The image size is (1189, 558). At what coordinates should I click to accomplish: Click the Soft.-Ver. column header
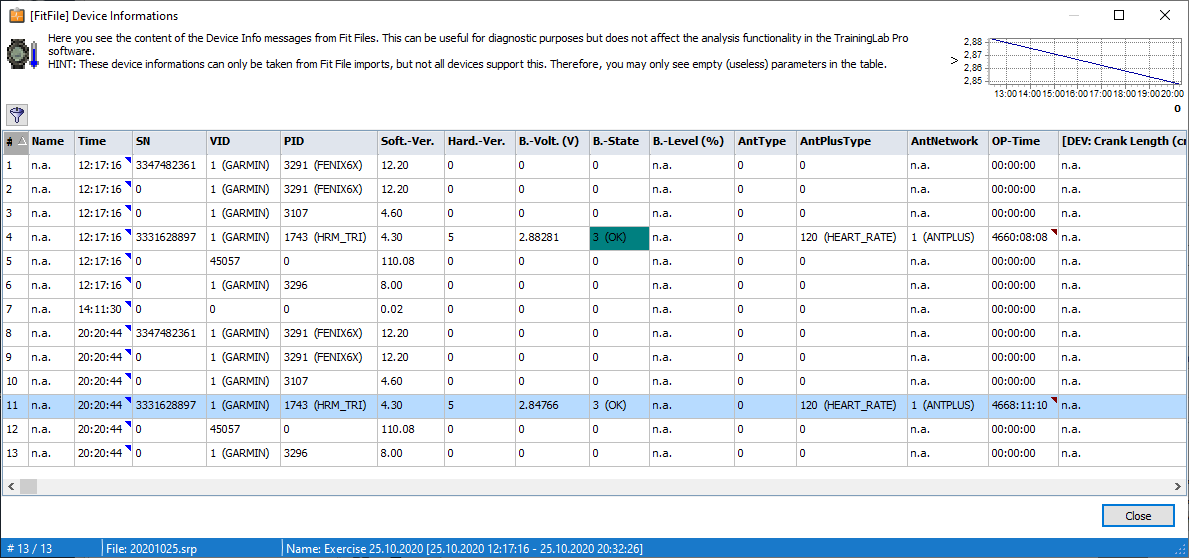(x=407, y=141)
